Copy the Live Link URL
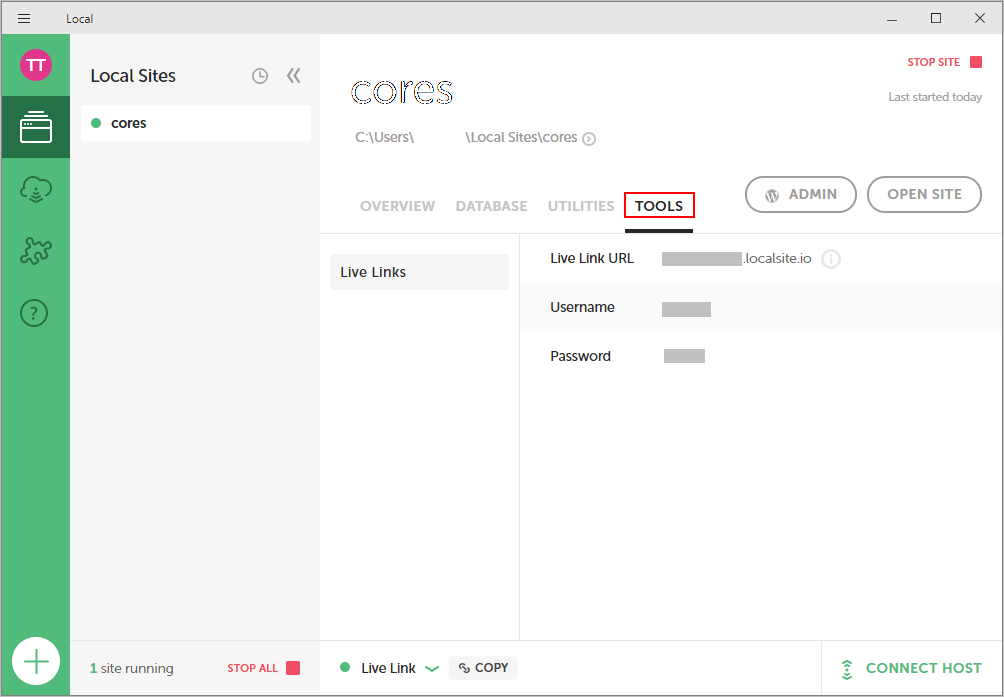This screenshot has height=697, width=1004. click(x=483, y=668)
